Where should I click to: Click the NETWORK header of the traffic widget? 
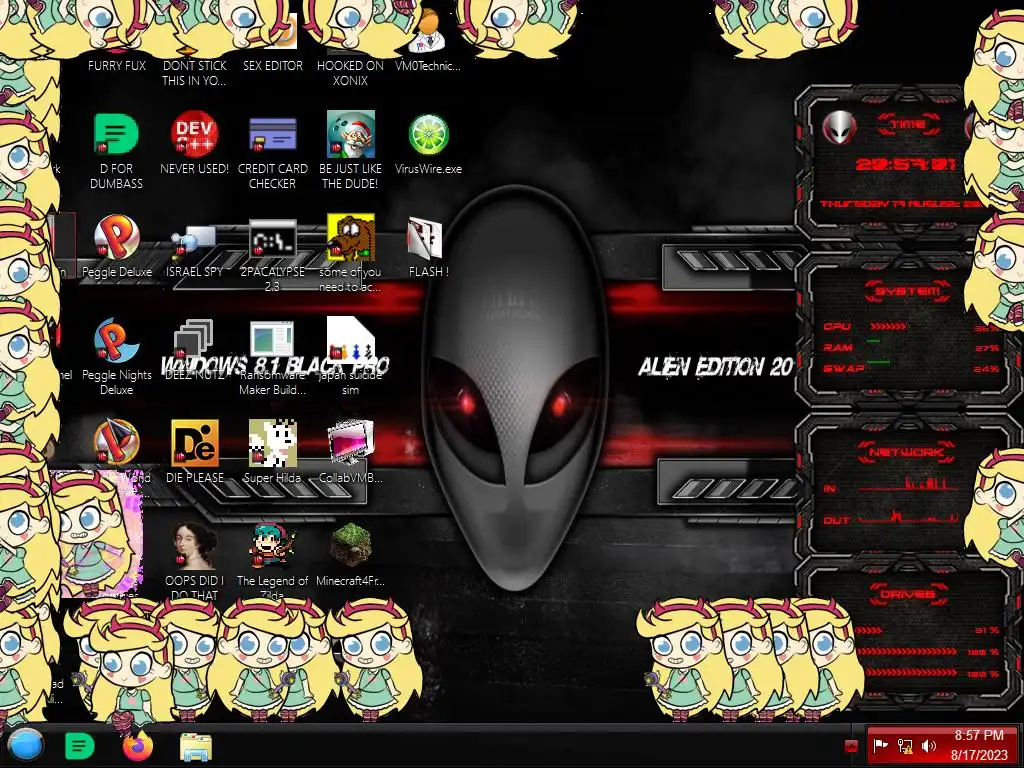[x=906, y=452]
